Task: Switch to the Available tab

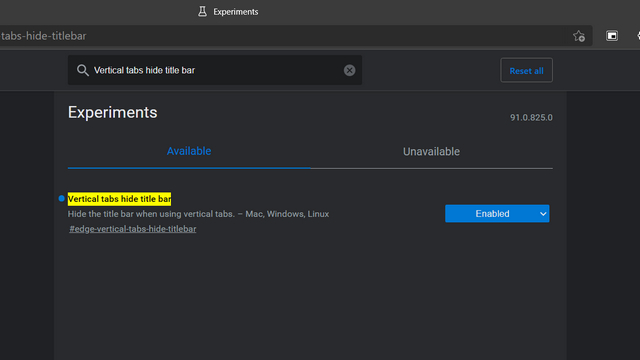Action: pos(189,151)
